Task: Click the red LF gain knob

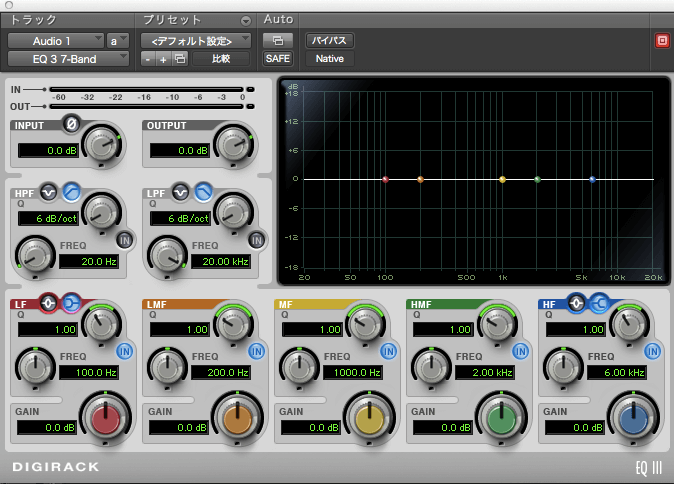Action: tap(105, 418)
